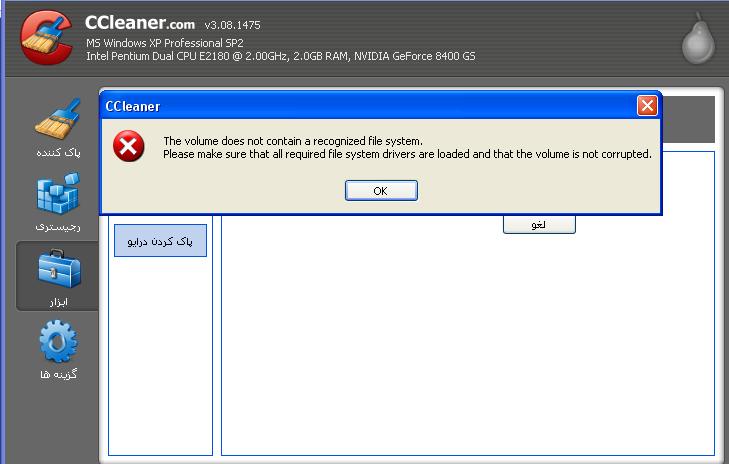Click the version text v3.08.1475

point(232,25)
